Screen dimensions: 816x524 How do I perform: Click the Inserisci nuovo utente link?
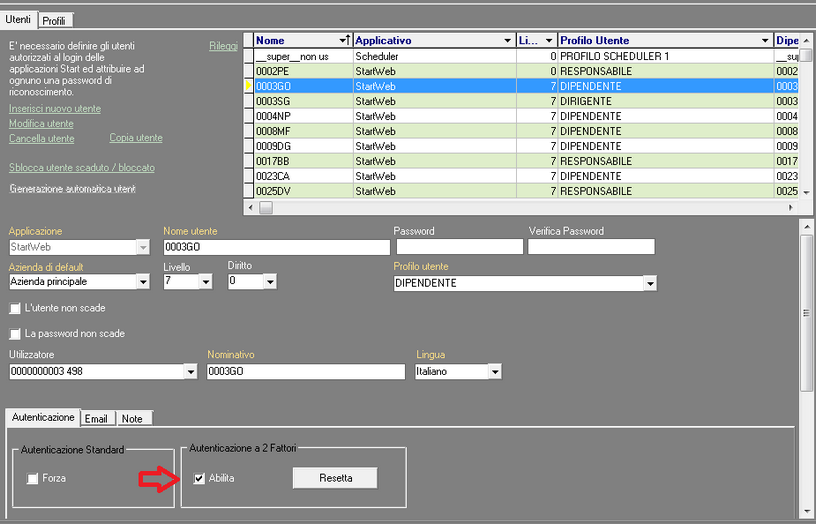55,109
